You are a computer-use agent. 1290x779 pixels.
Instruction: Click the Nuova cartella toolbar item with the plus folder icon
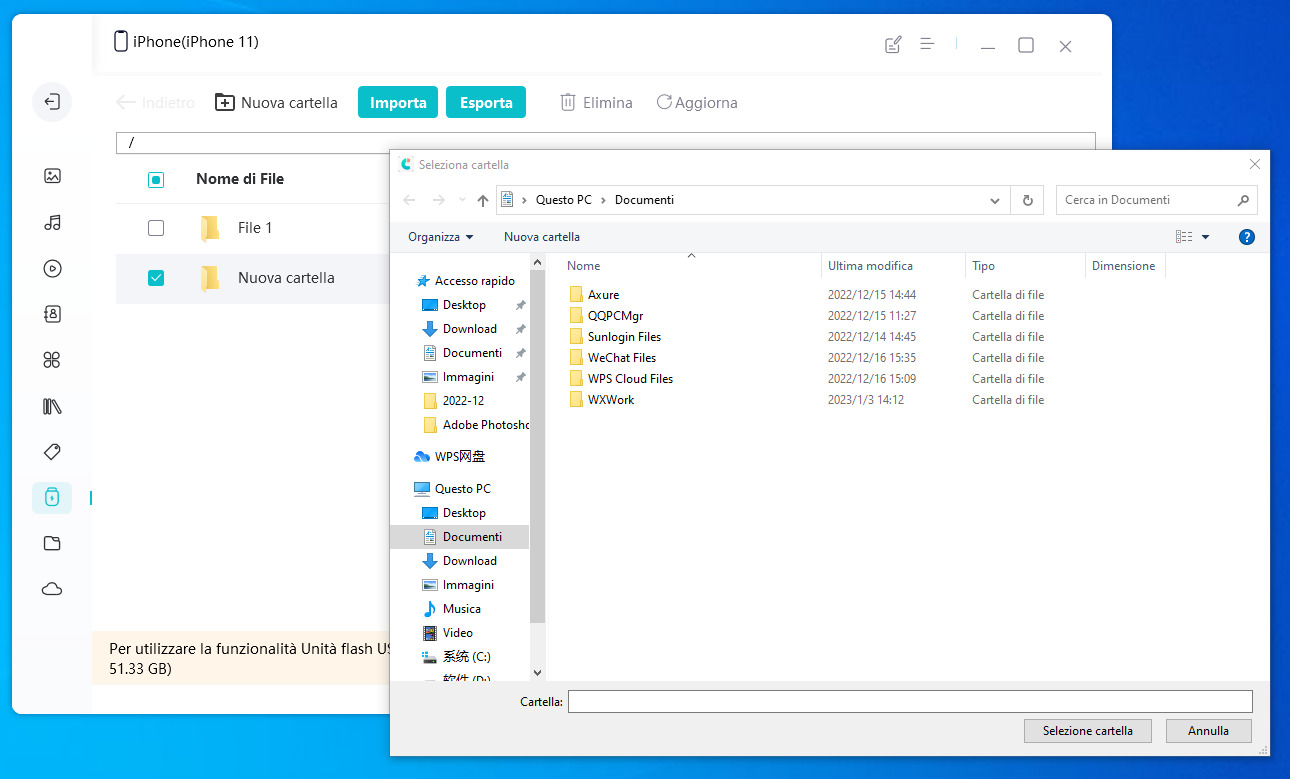pyautogui.click(x=276, y=102)
